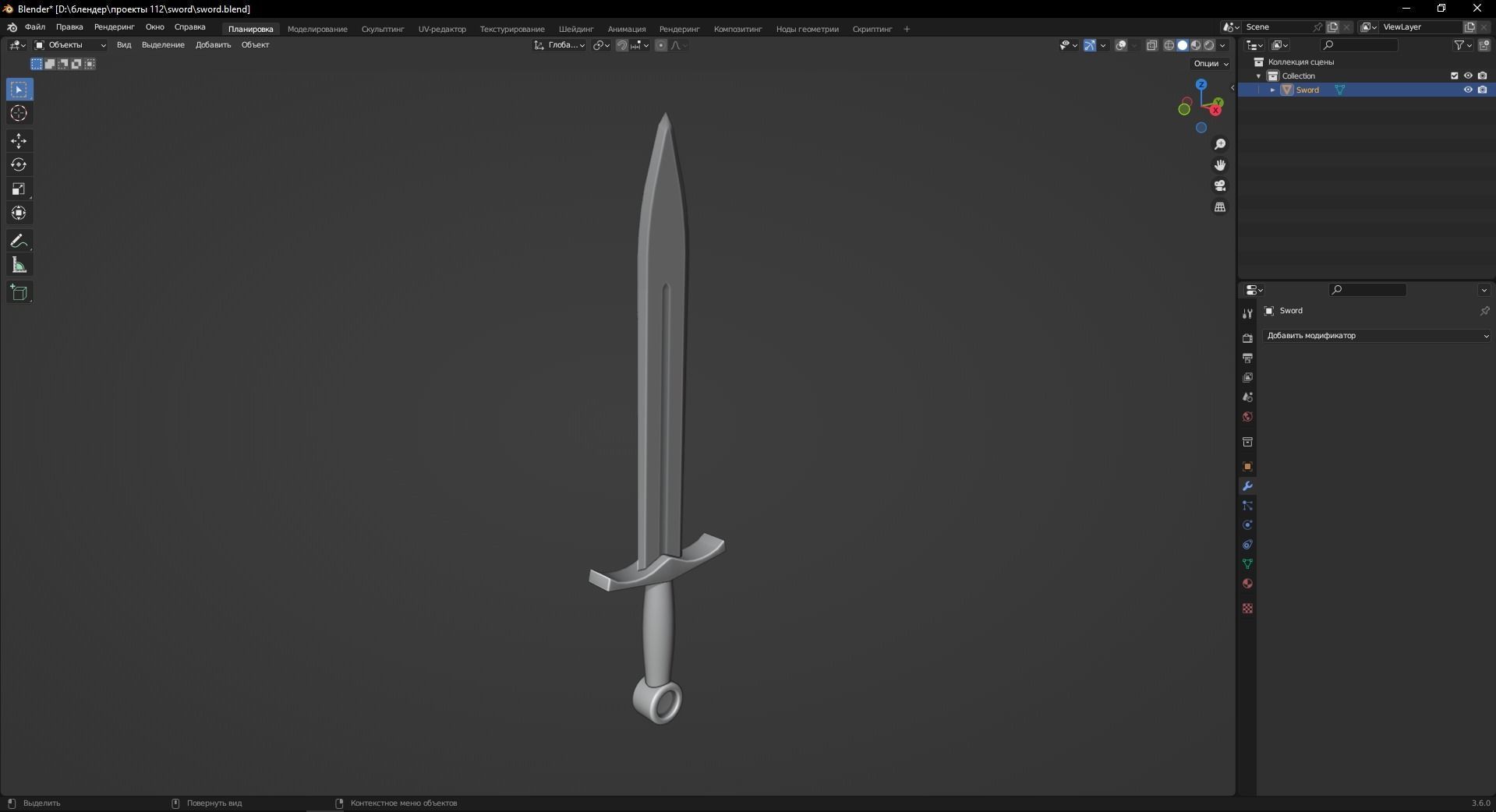The width and height of the screenshot is (1496, 812).
Task: Activate the 3D Cursor tool
Action: click(x=19, y=114)
